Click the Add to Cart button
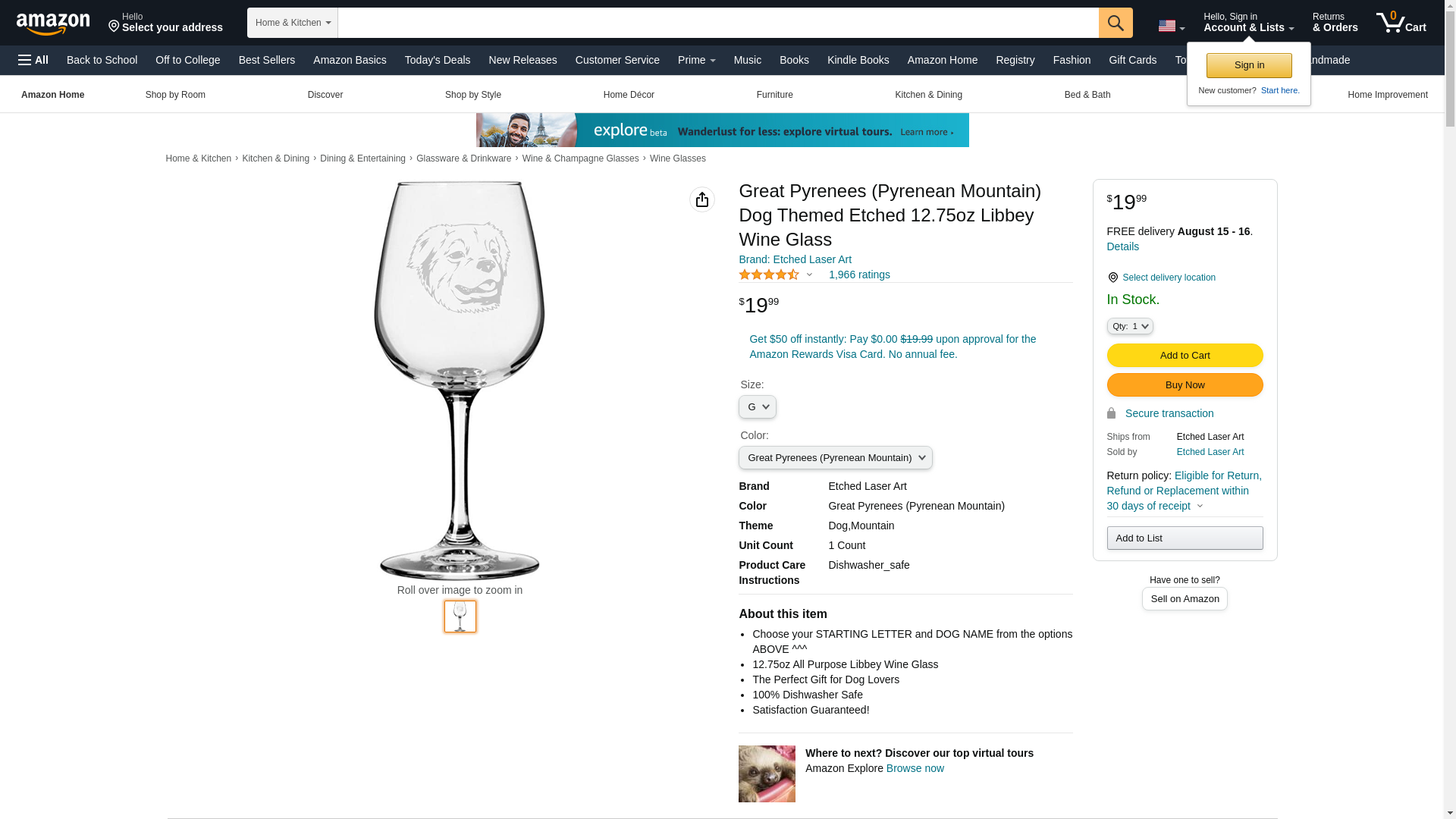Screen dimensions: 1456x819 [x=1185, y=356]
